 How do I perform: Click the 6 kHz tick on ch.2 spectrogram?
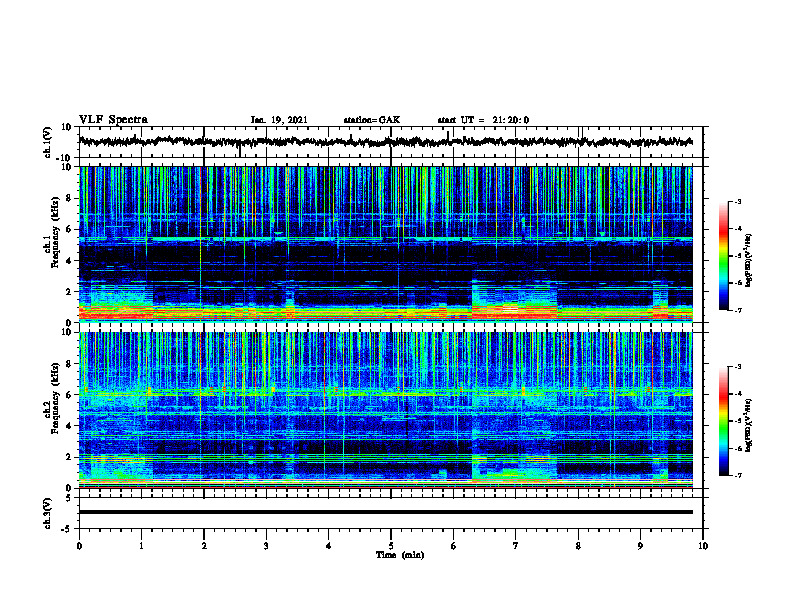click(70, 395)
